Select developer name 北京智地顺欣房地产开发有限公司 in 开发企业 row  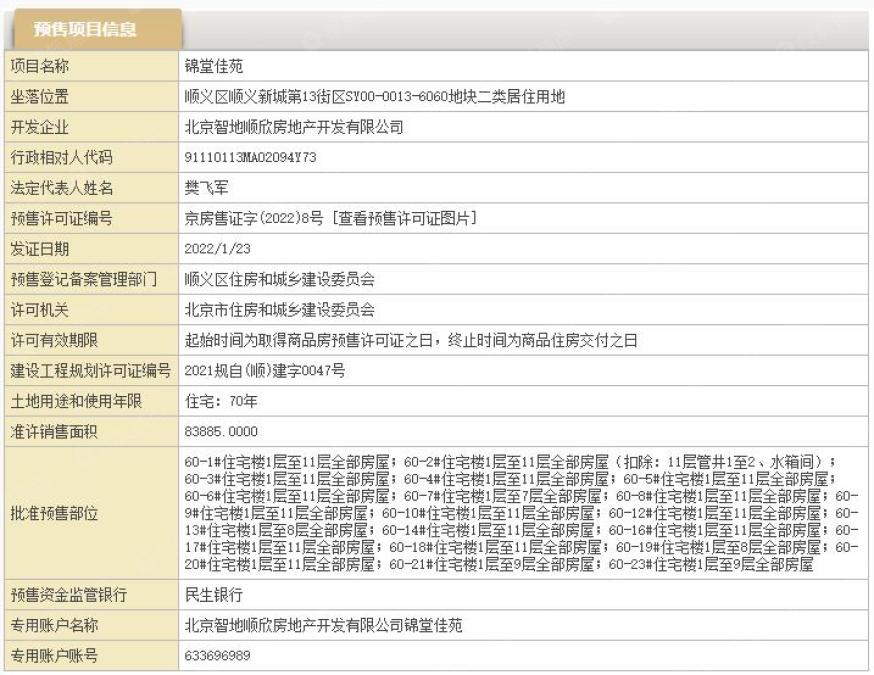pyautogui.click(x=295, y=127)
